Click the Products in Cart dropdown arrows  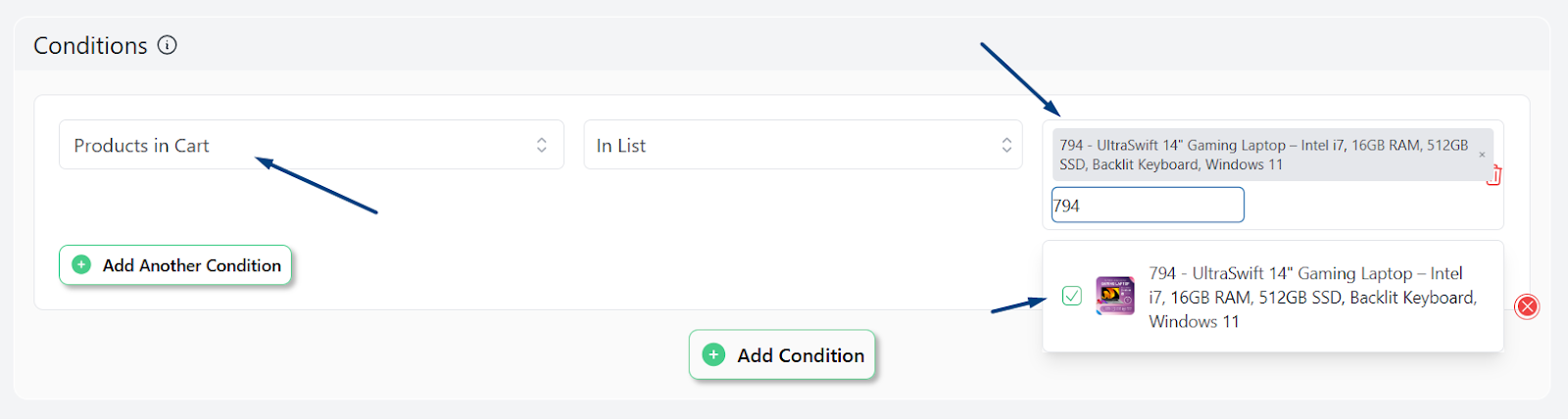pyautogui.click(x=542, y=145)
